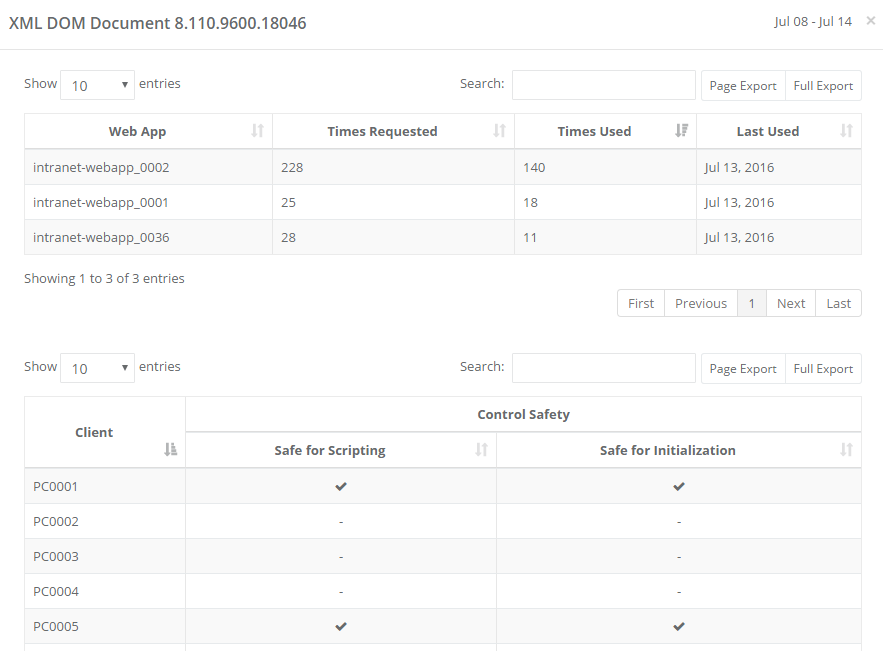Click Page Export for client table
Screen dimensions: 883x651
tap(743, 369)
